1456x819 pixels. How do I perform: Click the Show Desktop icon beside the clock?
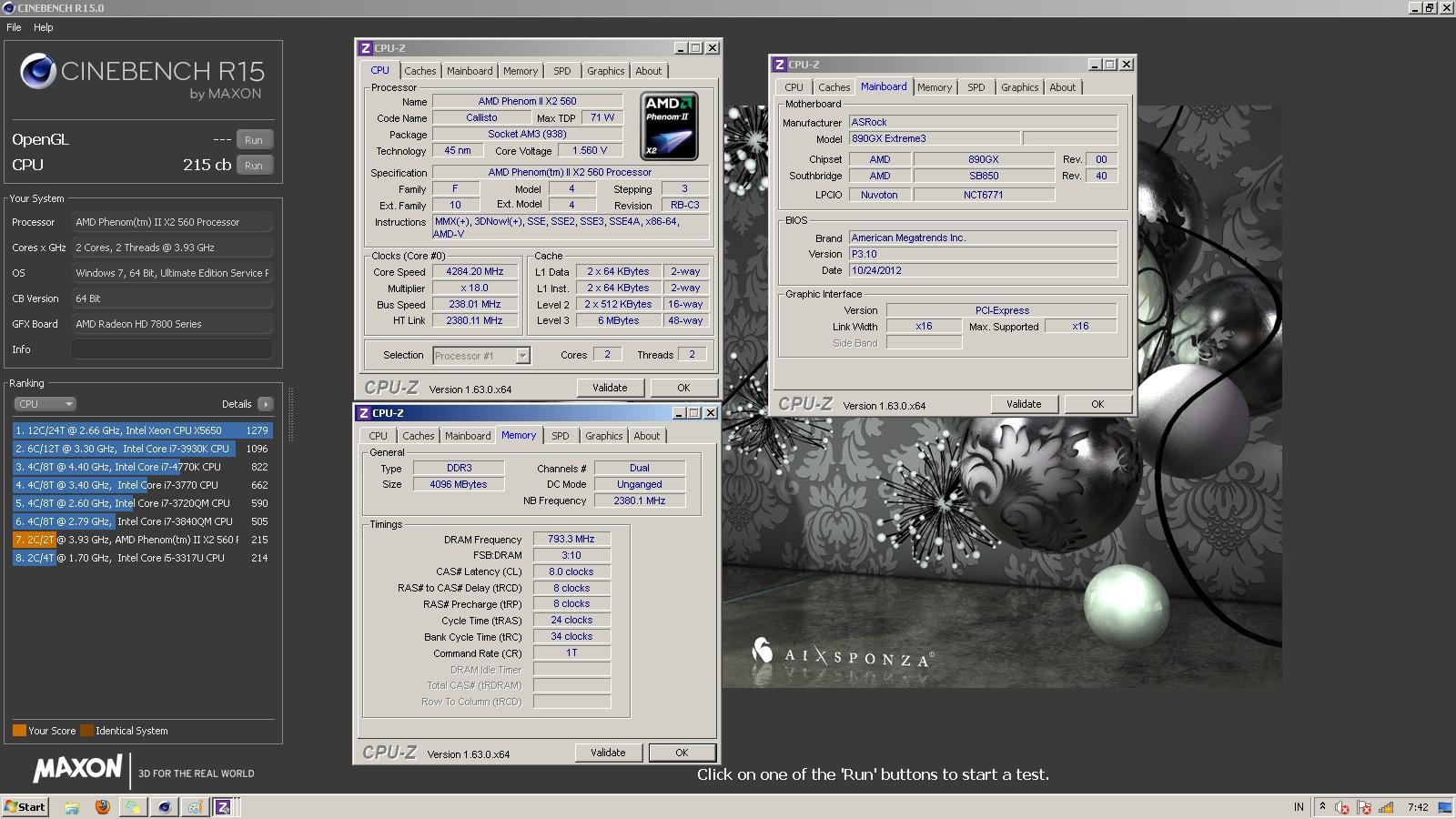coord(1444,807)
